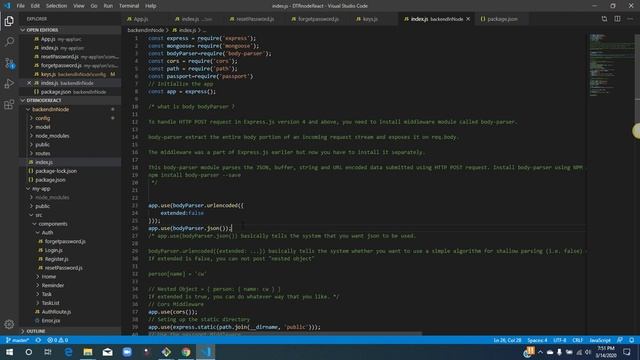Click the Synchronize Changes icon in status bar

38,340
